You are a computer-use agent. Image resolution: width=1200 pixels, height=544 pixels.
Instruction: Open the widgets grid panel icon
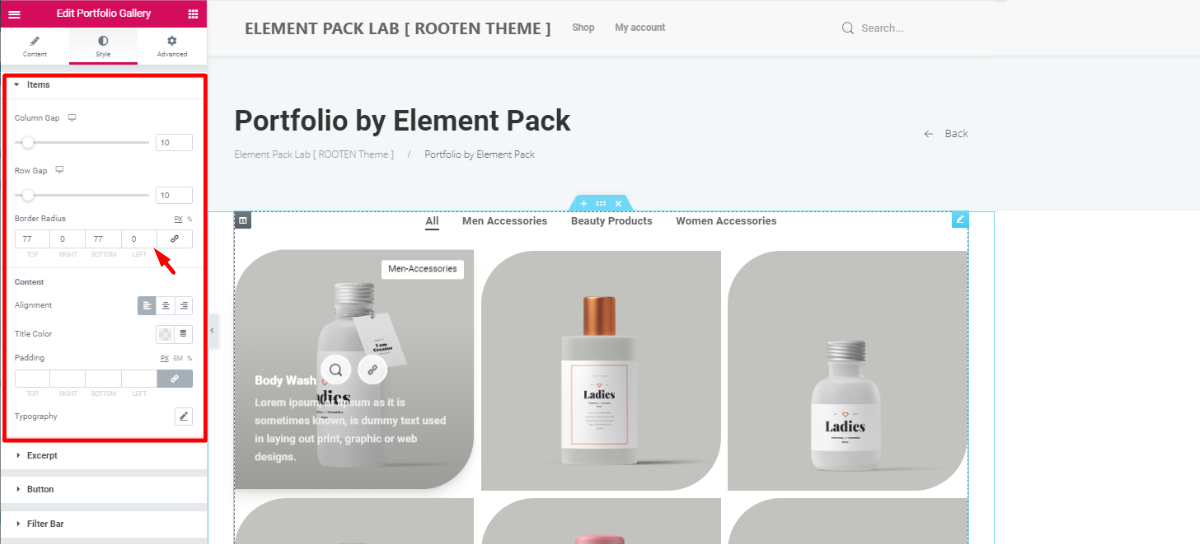point(193,14)
